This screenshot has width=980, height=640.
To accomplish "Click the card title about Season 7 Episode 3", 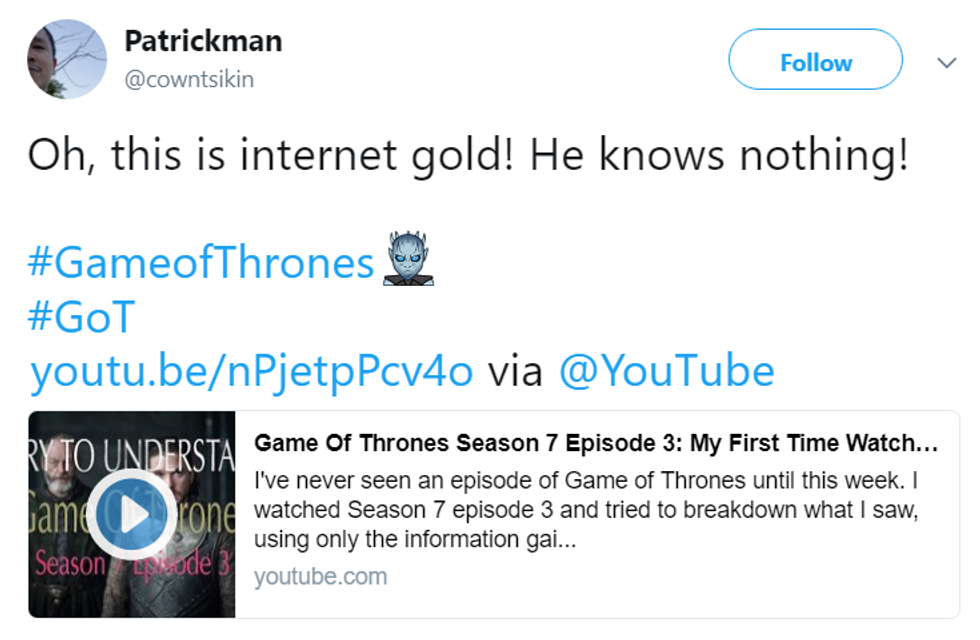I will coord(595,443).
